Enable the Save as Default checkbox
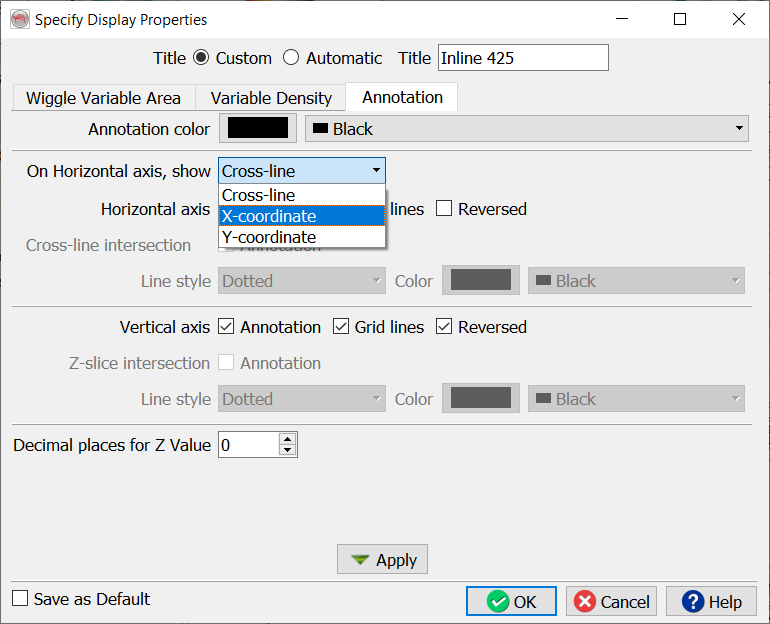Screen dimensions: 770x624 (x=20, y=599)
